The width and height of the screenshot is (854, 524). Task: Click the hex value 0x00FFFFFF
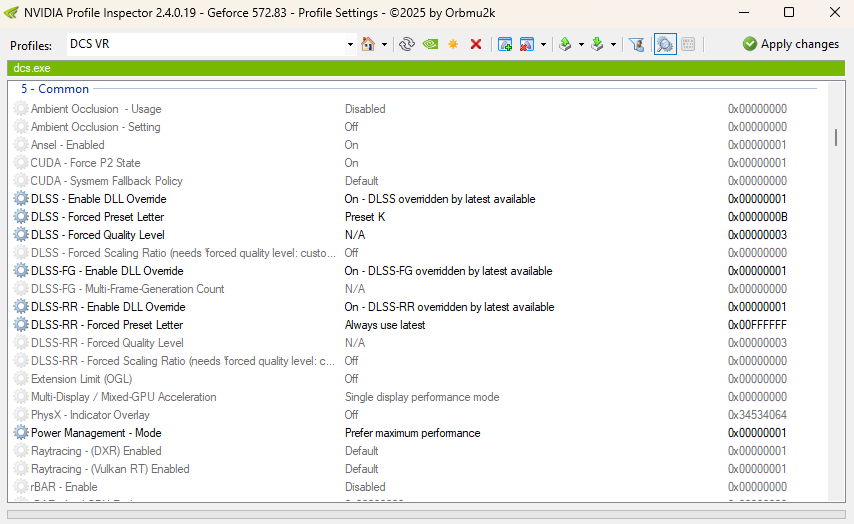point(757,325)
